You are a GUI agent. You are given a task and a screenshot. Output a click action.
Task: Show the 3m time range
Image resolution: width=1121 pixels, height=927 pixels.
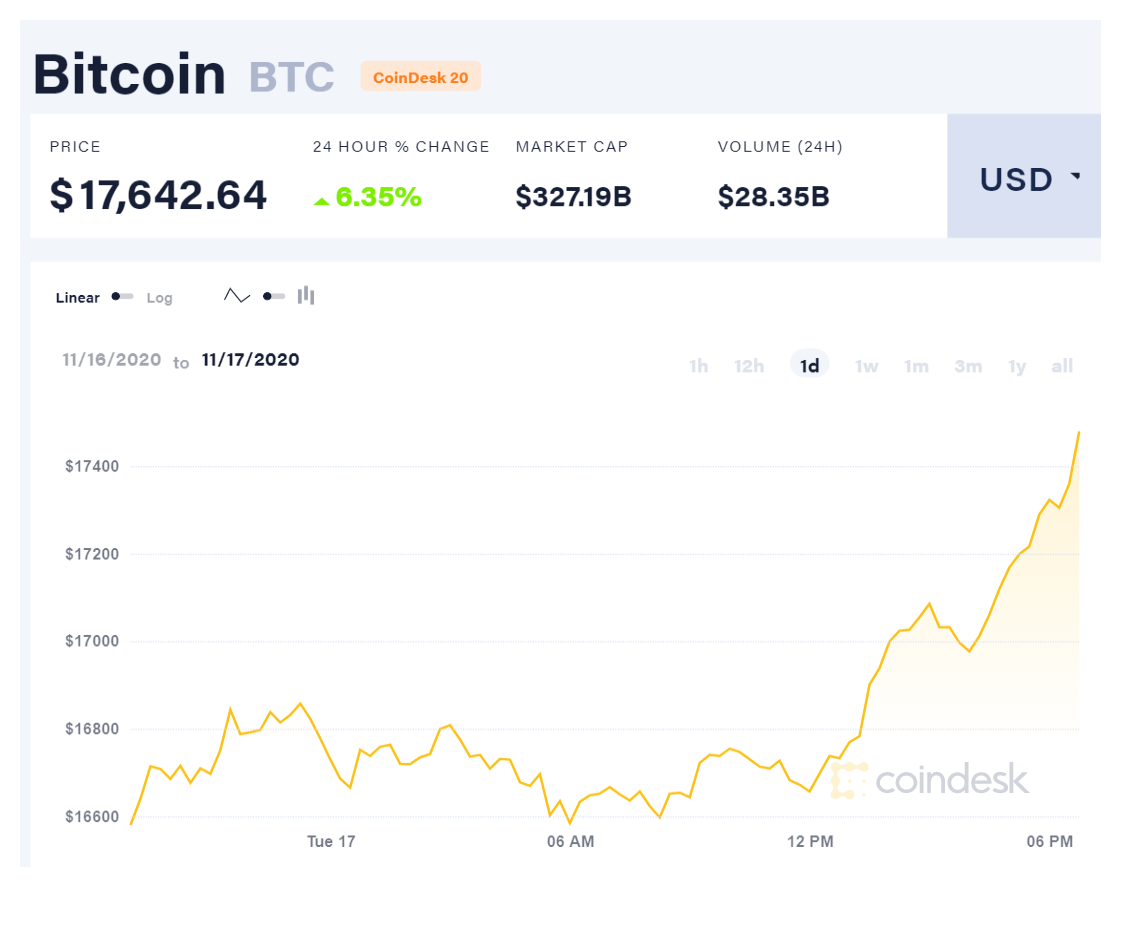coord(968,366)
